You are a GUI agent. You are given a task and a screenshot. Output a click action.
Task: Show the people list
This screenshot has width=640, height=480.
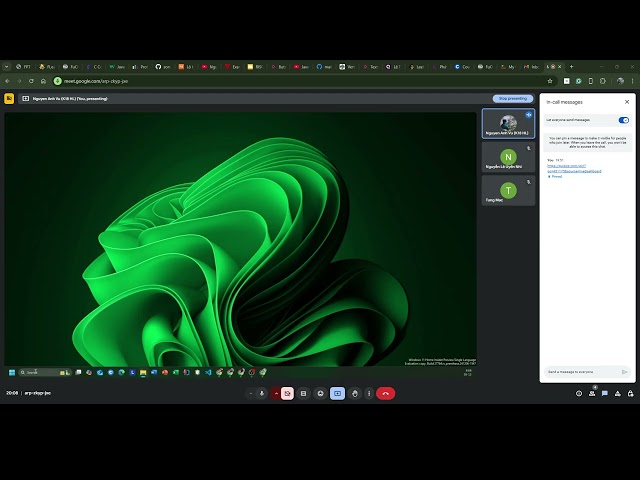click(x=592, y=393)
